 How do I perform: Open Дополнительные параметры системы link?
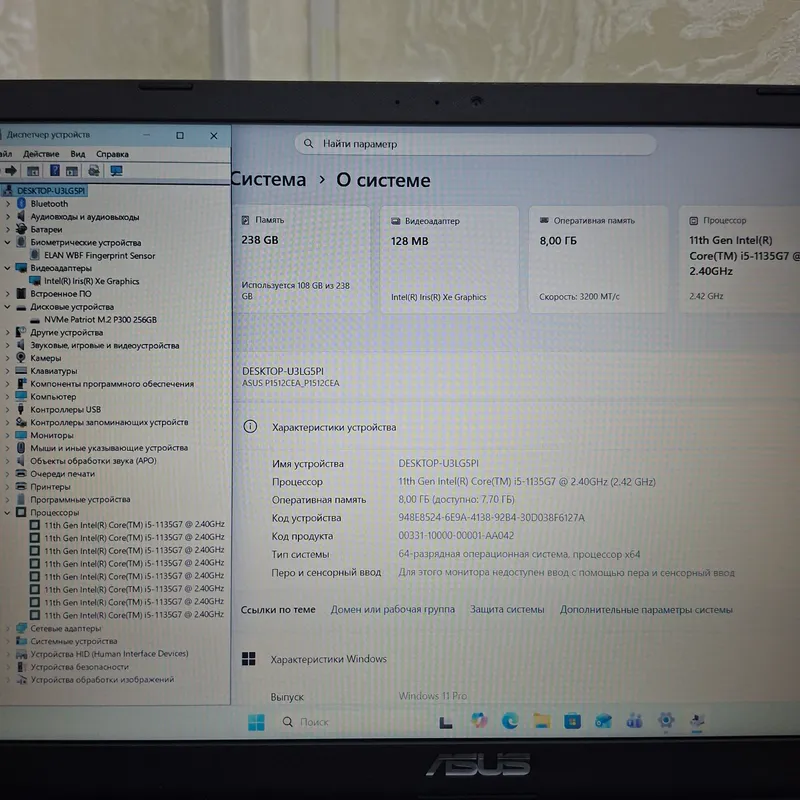646,610
